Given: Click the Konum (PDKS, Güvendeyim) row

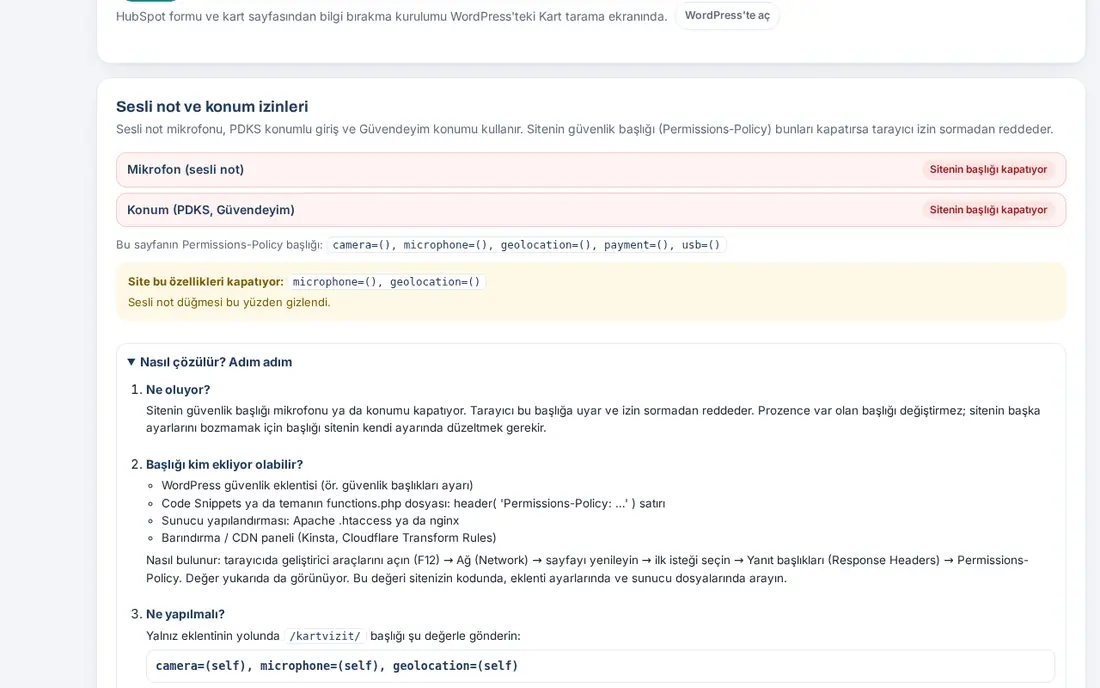Looking at the screenshot, I should pos(591,210).
